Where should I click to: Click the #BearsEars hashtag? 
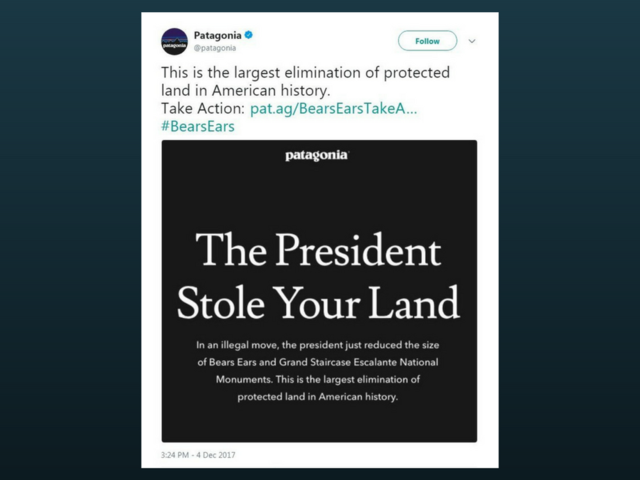point(197,126)
